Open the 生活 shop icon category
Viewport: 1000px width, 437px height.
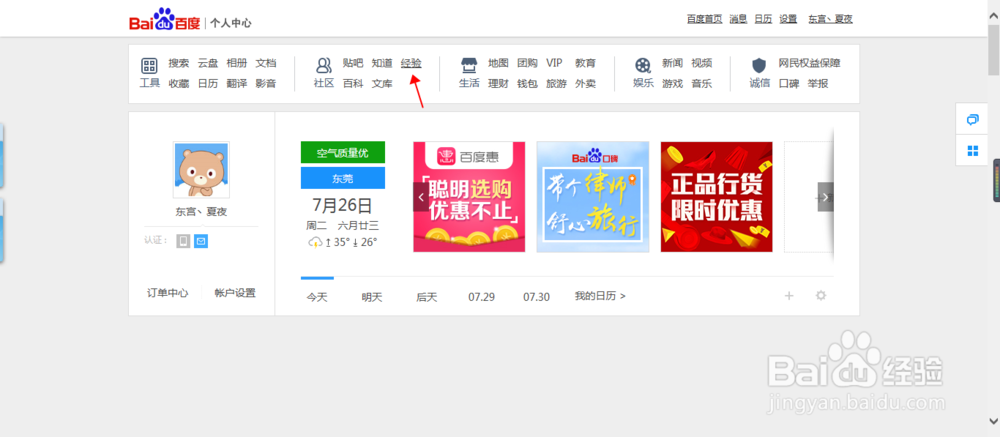point(469,65)
